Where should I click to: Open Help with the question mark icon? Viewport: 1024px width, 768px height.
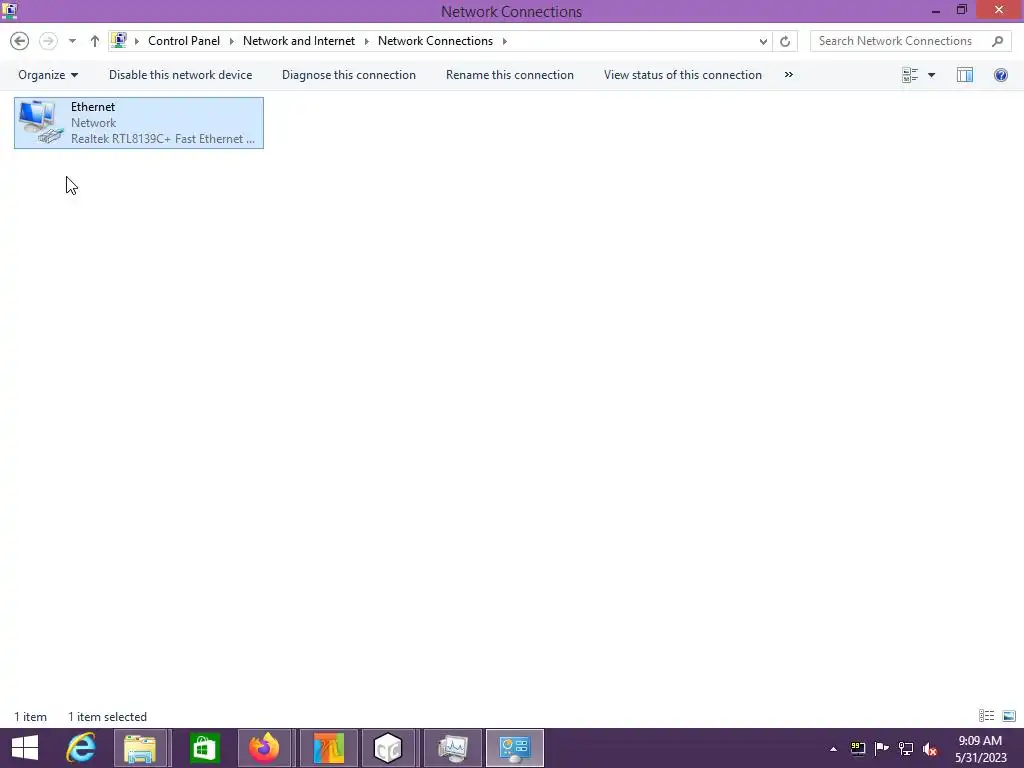click(x=1000, y=75)
